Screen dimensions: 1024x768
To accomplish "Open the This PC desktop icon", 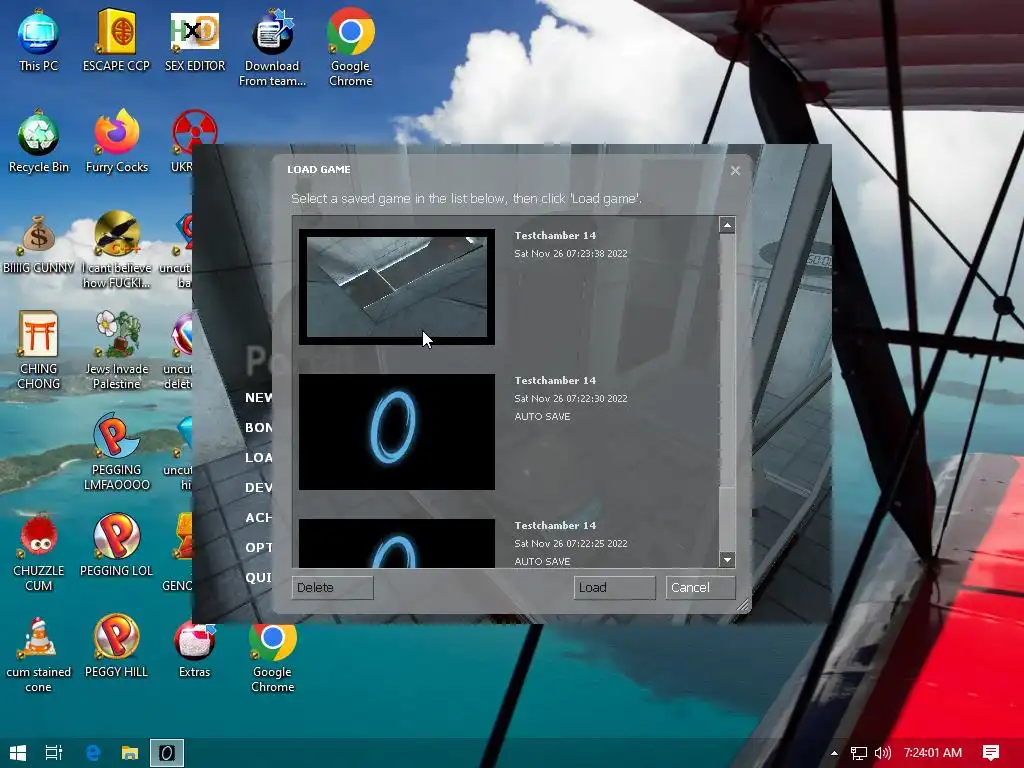I will coord(39,40).
